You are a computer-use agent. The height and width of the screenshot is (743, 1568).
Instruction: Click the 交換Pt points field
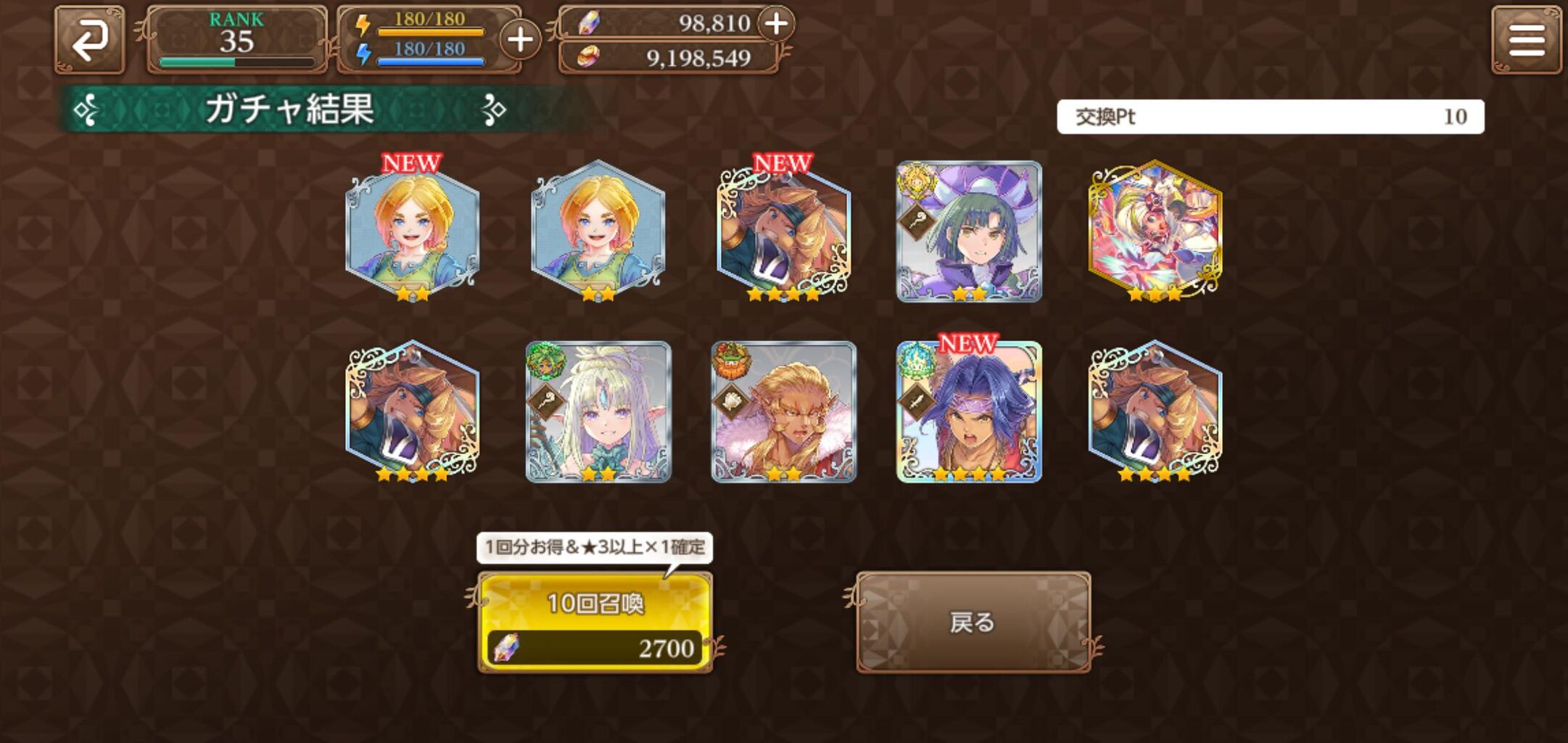coord(1271,117)
